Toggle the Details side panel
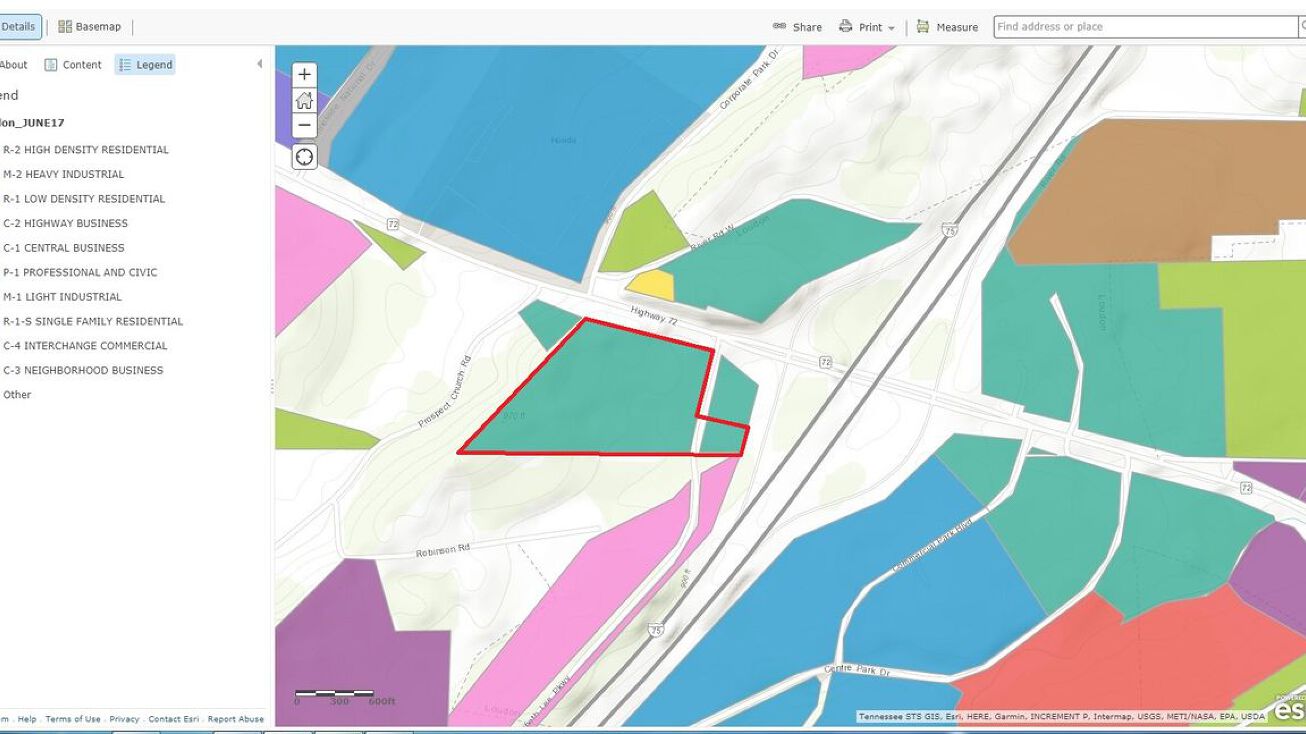Viewport: 1306px width, 734px height. 18,27
